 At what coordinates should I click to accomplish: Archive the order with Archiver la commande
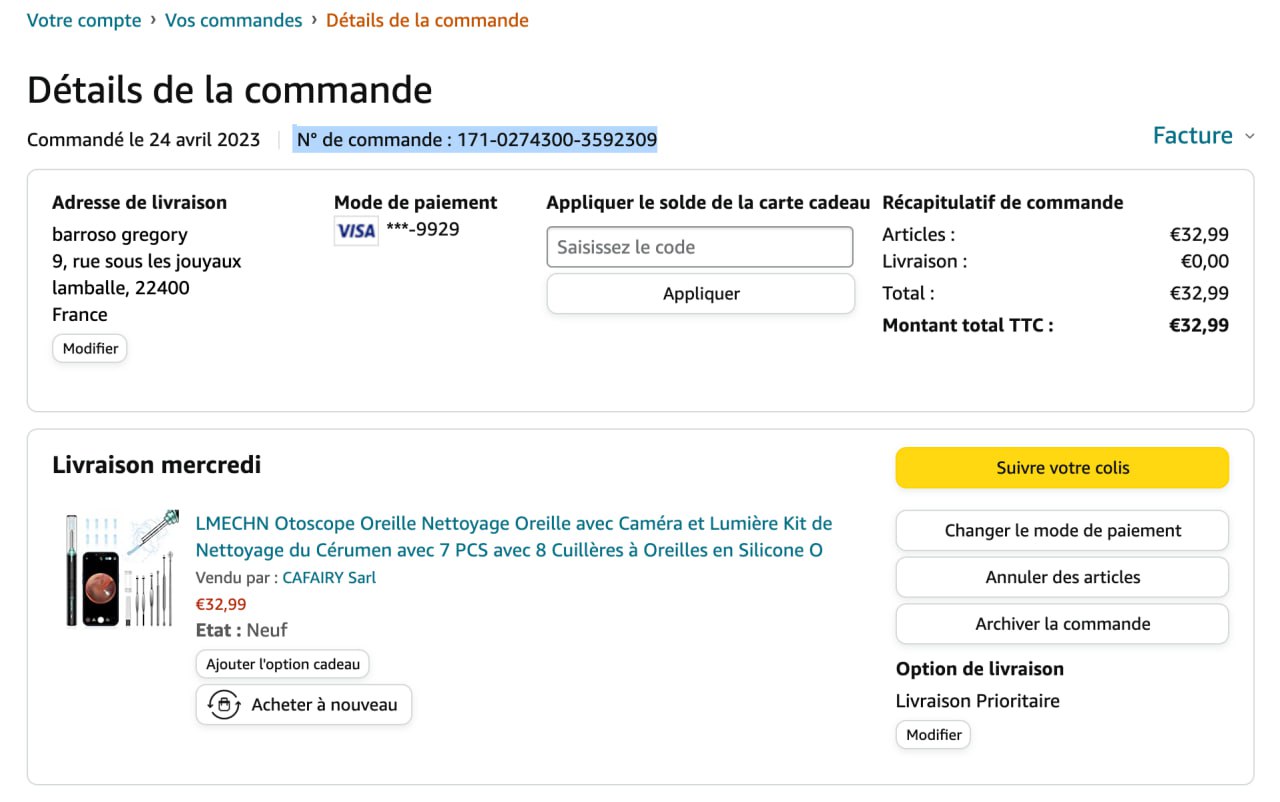click(1062, 624)
